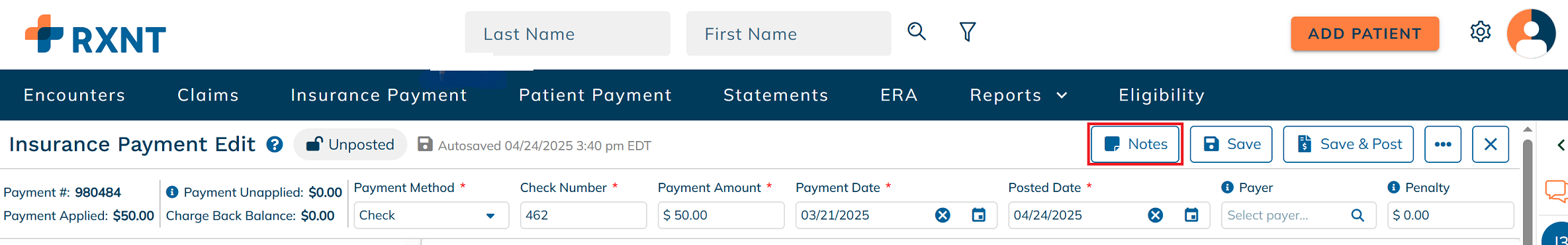
Task: Collapse side panel with chevron arrow
Action: pos(1560,145)
